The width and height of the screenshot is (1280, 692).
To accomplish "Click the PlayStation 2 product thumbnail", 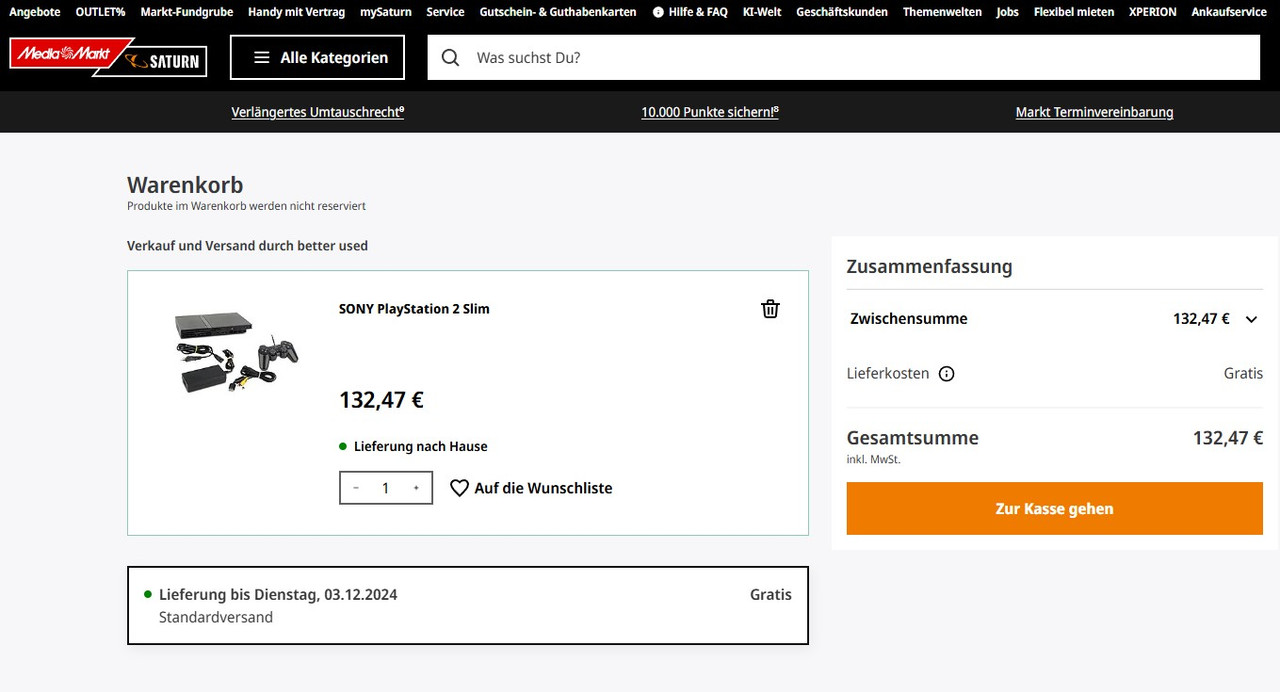I will [x=236, y=352].
